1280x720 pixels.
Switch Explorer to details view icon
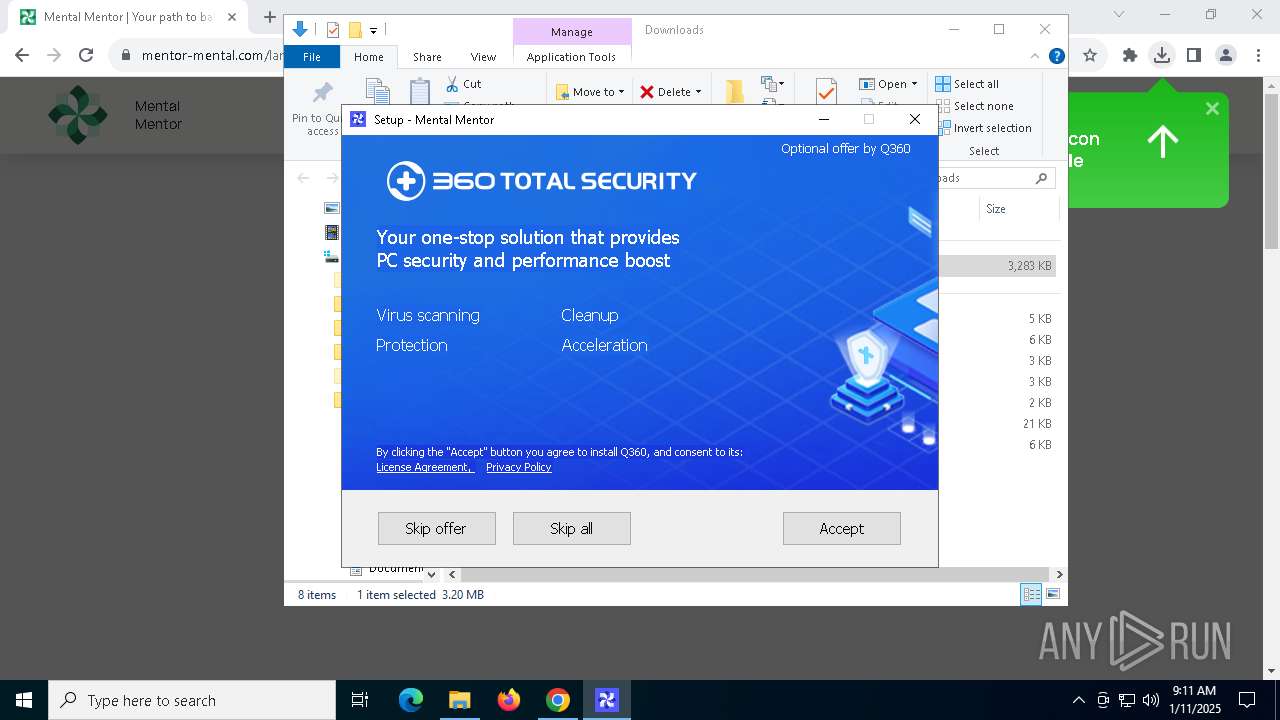tap(1031, 594)
